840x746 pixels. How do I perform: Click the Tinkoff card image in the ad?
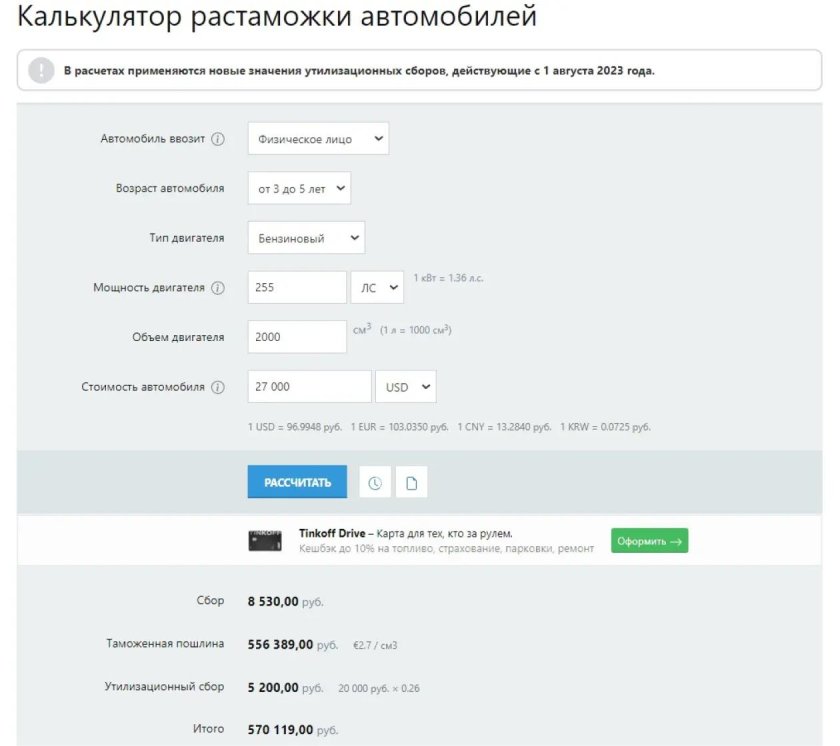[x=264, y=541]
